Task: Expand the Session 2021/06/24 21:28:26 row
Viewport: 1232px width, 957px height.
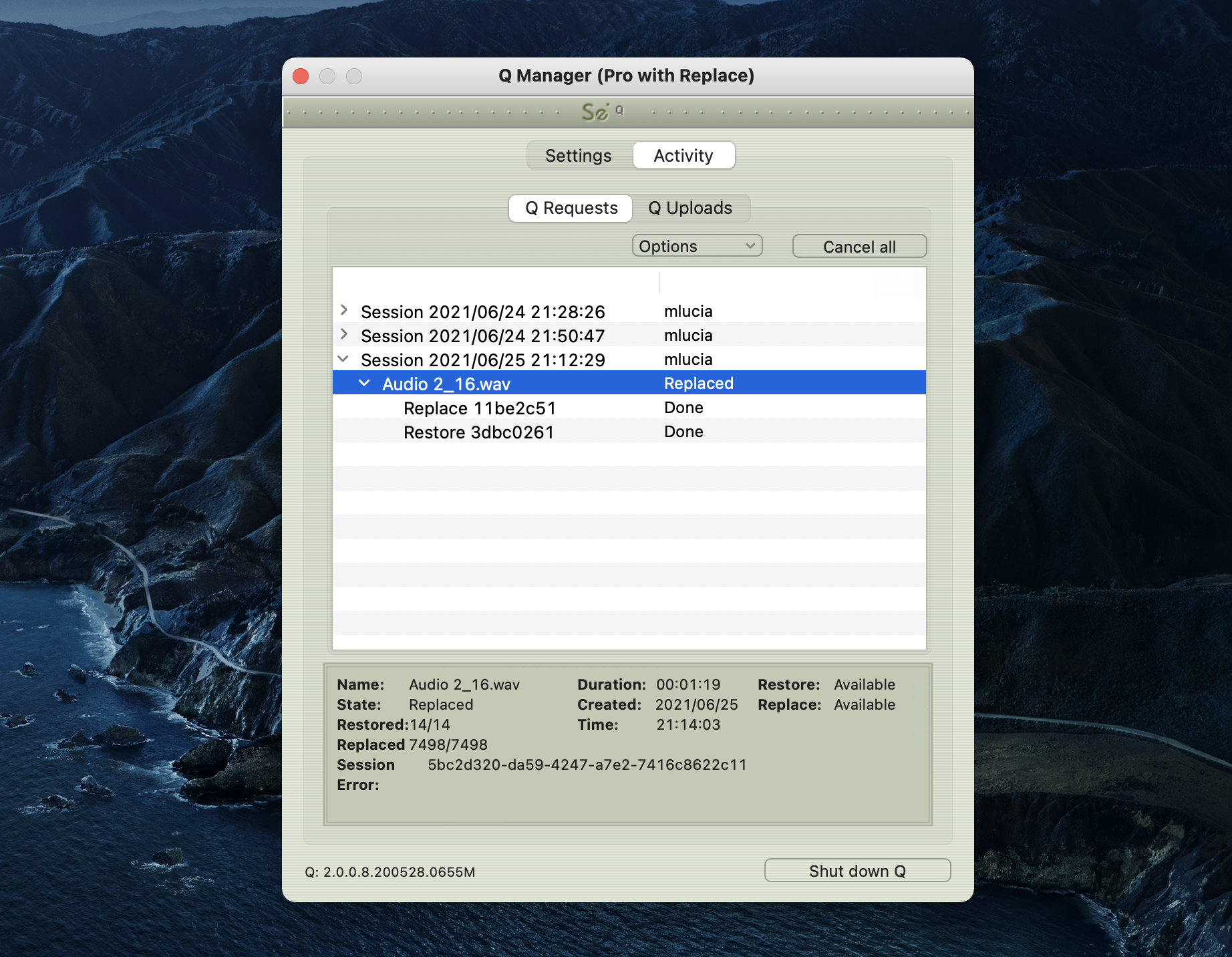Action: pyautogui.click(x=344, y=310)
